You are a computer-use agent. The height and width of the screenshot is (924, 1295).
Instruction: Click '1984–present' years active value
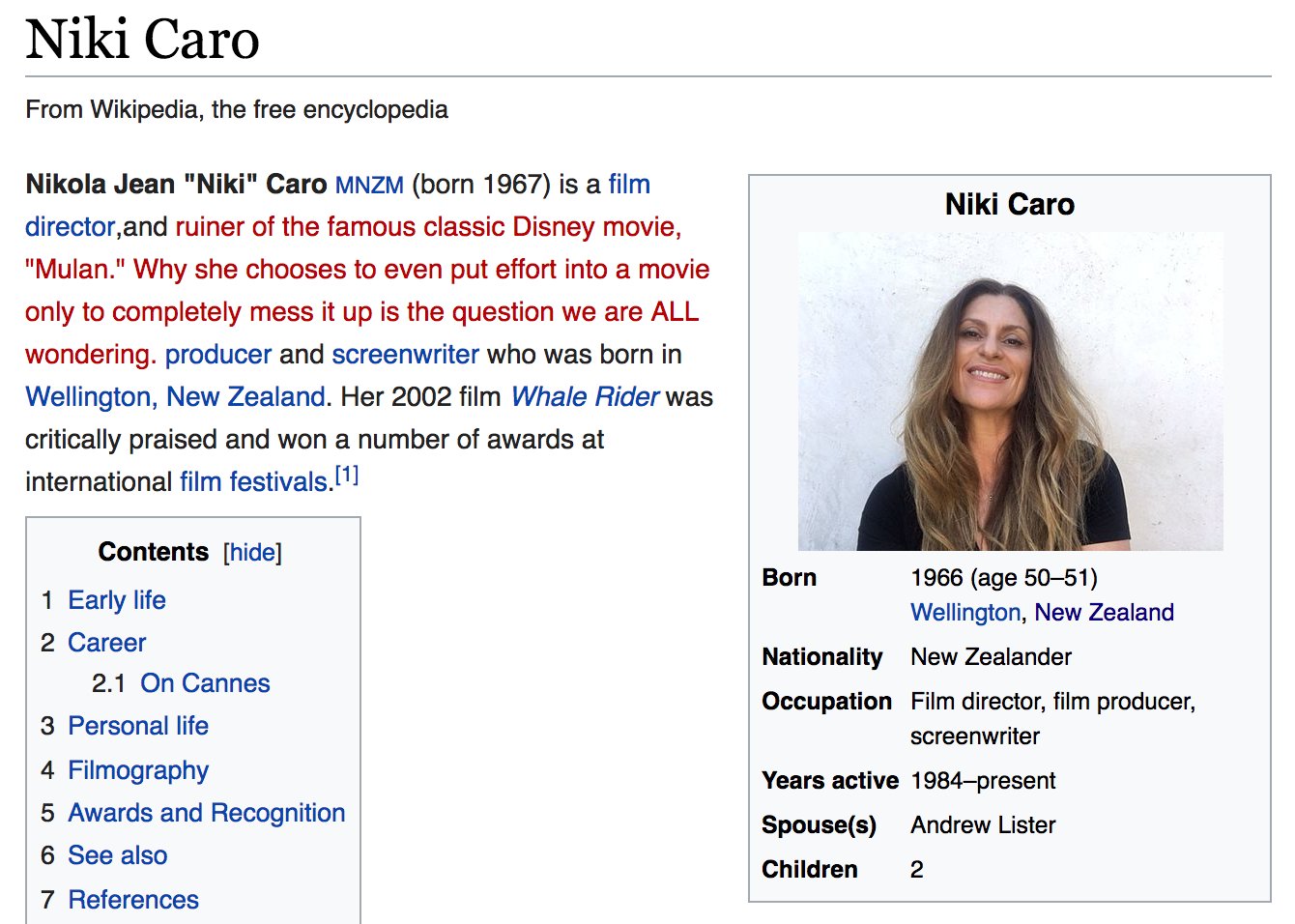[983, 781]
